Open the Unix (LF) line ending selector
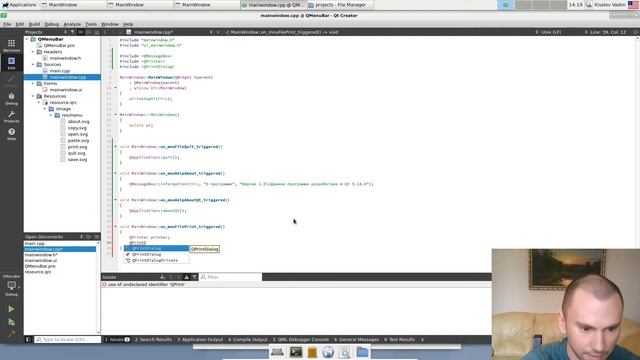The height and width of the screenshot is (360, 640). 551,32
